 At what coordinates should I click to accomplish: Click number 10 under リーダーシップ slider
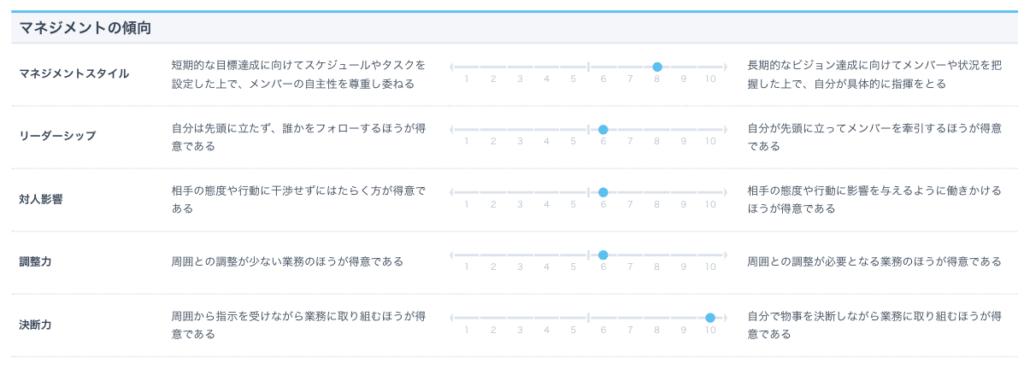711,141
